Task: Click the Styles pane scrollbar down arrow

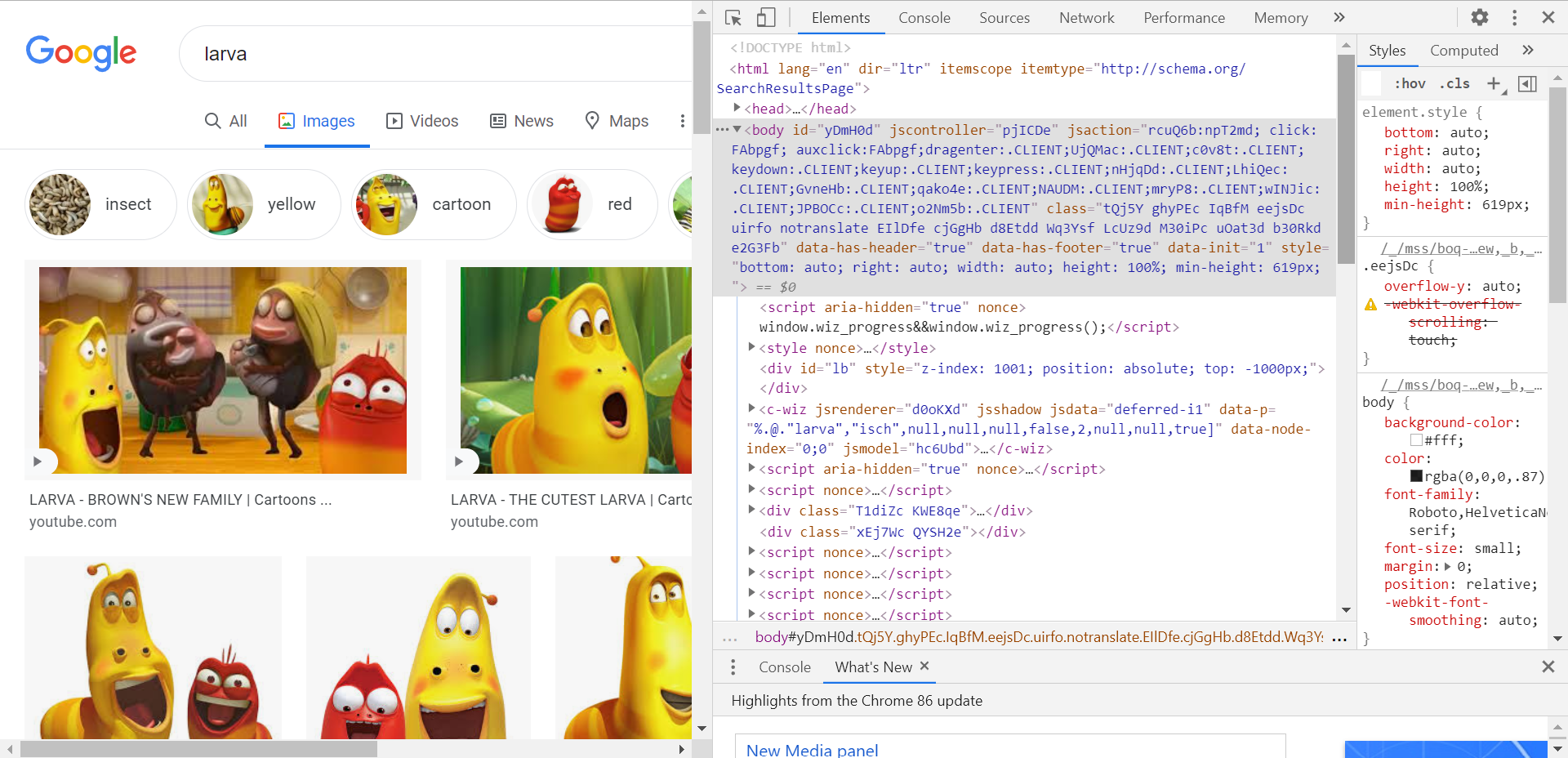Action: click(x=1557, y=639)
